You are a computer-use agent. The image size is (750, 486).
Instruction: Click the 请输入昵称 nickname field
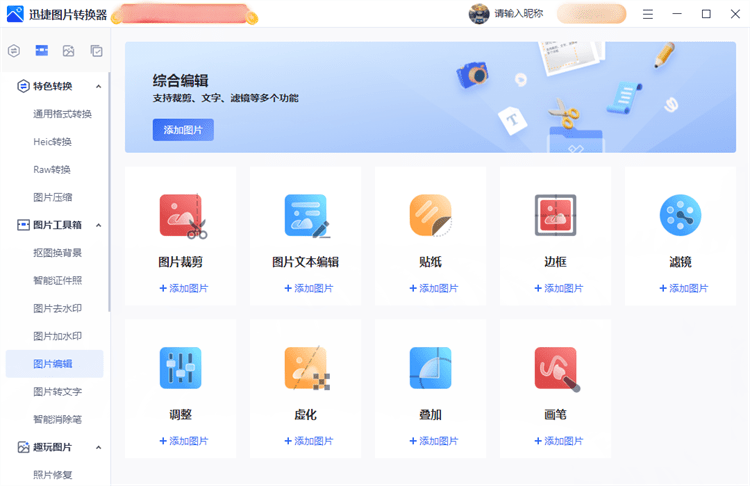click(x=519, y=14)
